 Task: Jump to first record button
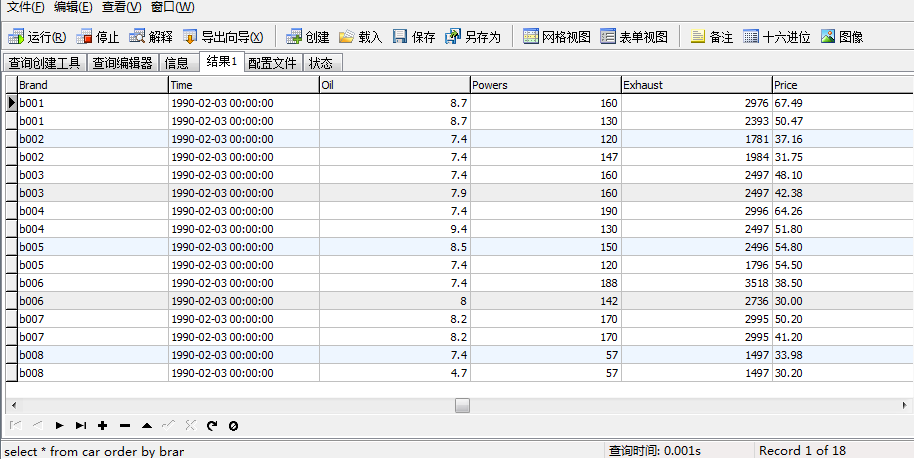[x=16, y=426]
